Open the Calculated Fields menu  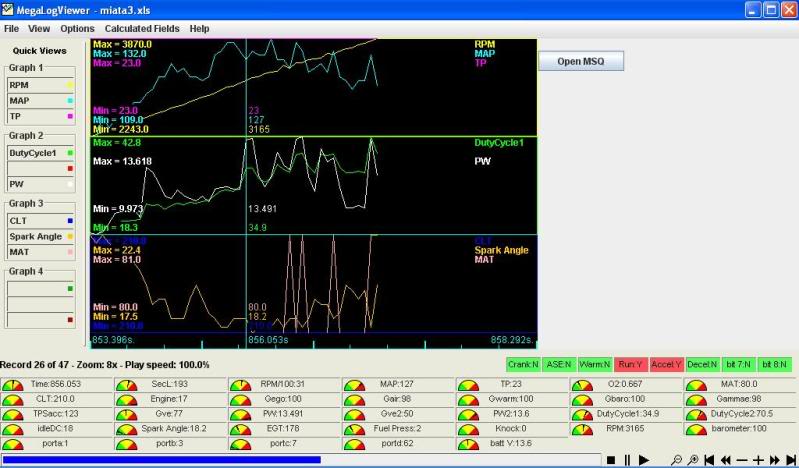(x=142, y=29)
